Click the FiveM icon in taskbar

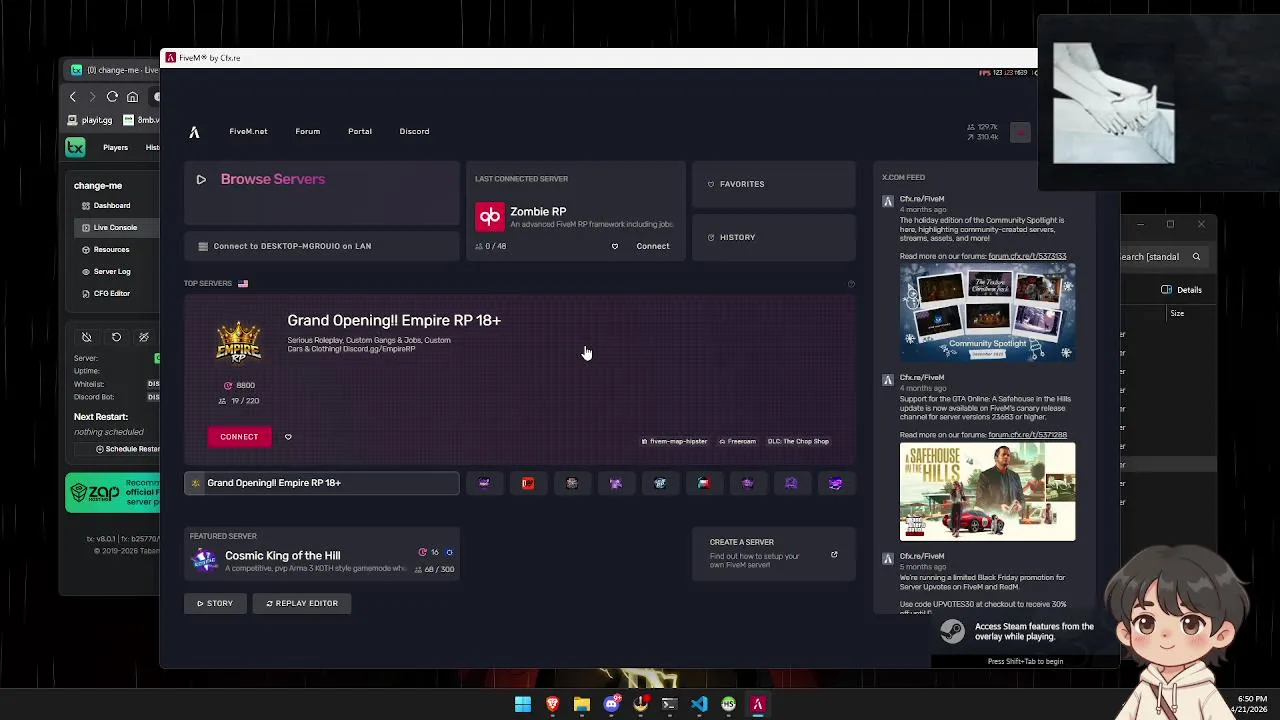[757, 704]
